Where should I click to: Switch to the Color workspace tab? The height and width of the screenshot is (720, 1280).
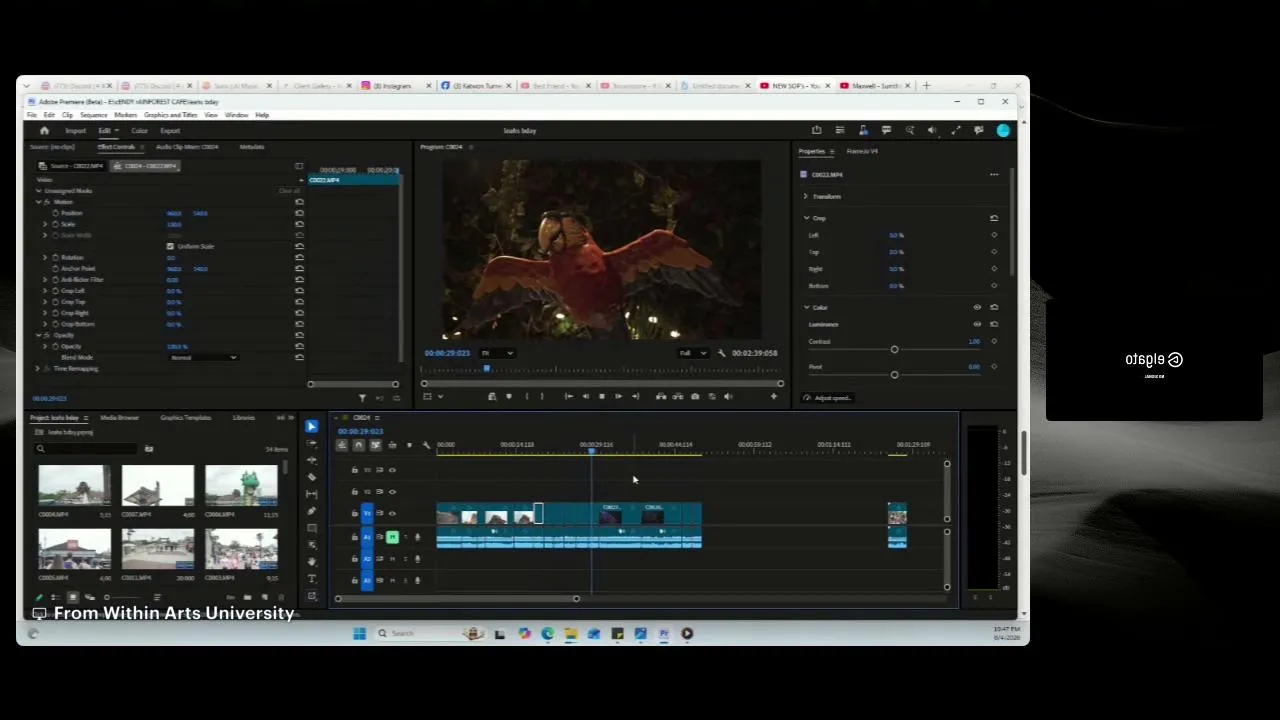pyautogui.click(x=139, y=131)
